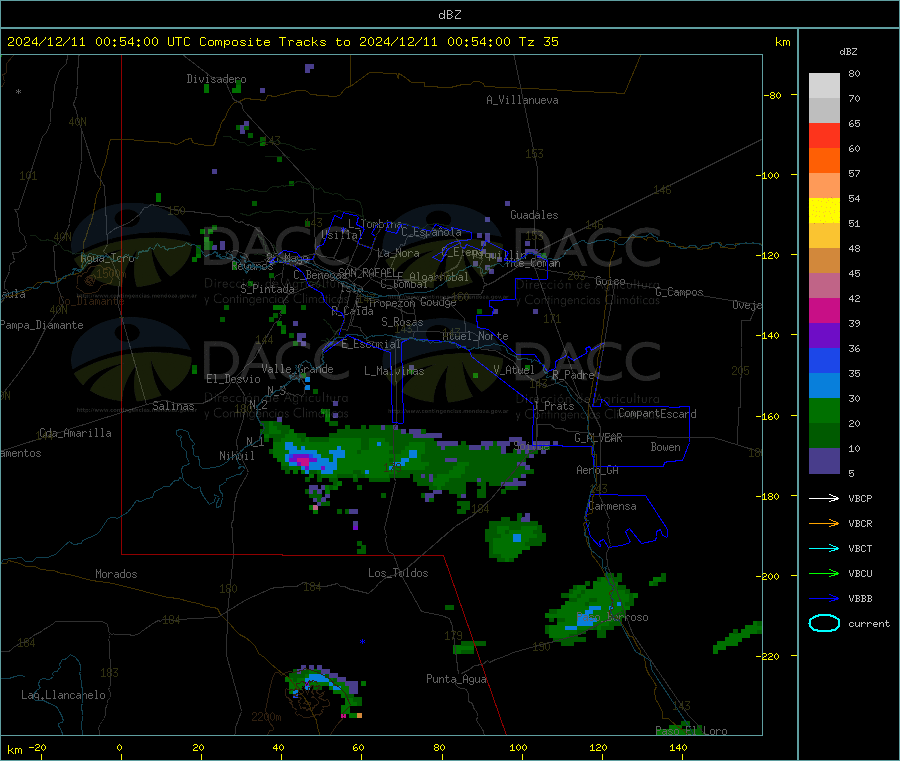The width and height of the screenshot is (900, 761).
Task: Click the Cda_Amarilla map label
Action: [x=75, y=433]
